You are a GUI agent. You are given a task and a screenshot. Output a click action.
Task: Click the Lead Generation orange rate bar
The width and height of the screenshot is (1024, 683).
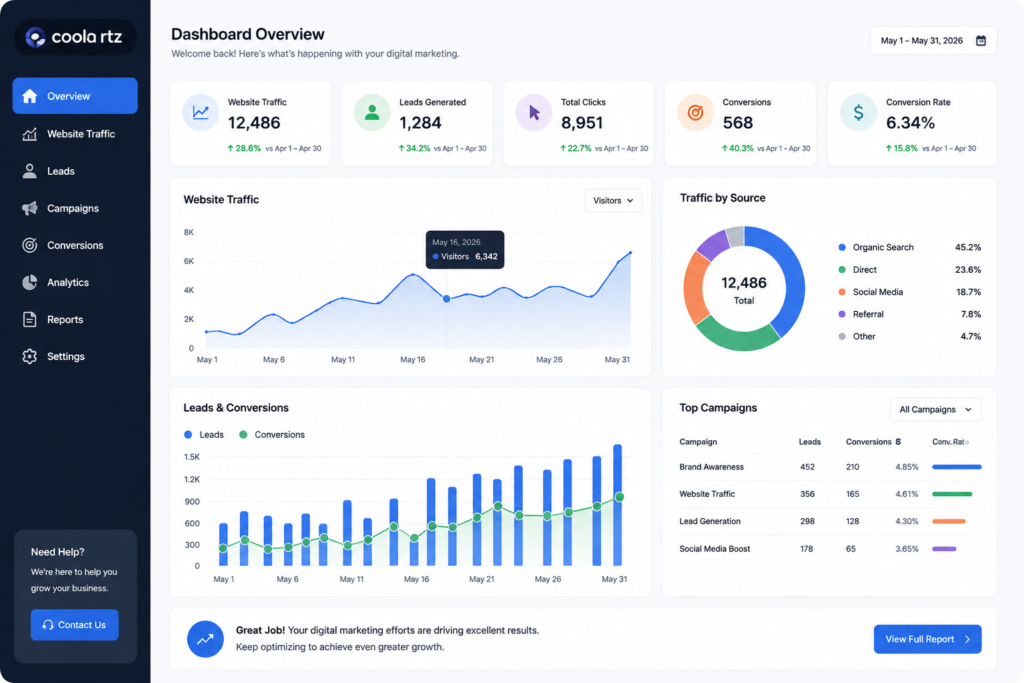pyautogui.click(x=949, y=521)
